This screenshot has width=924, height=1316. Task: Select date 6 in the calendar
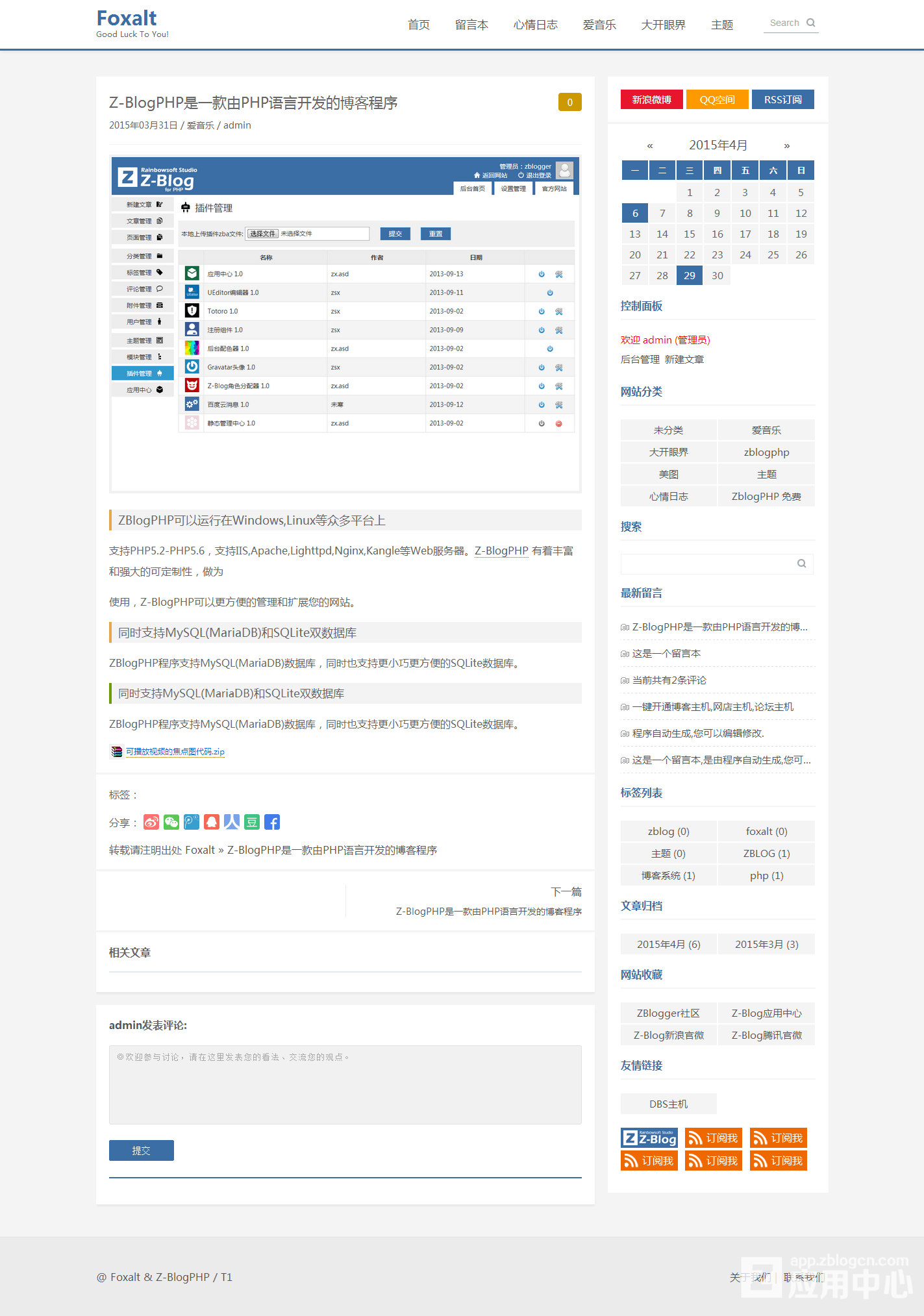[x=635, y=213]
